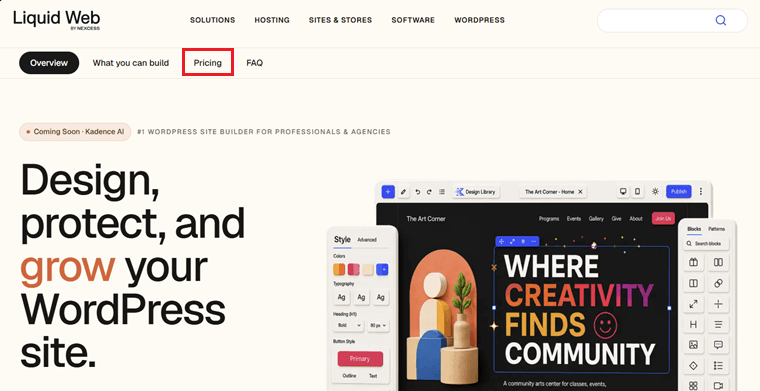The image size is (760, 391).
Task: Insert the link chain block
Action: (x=718, y=283)
